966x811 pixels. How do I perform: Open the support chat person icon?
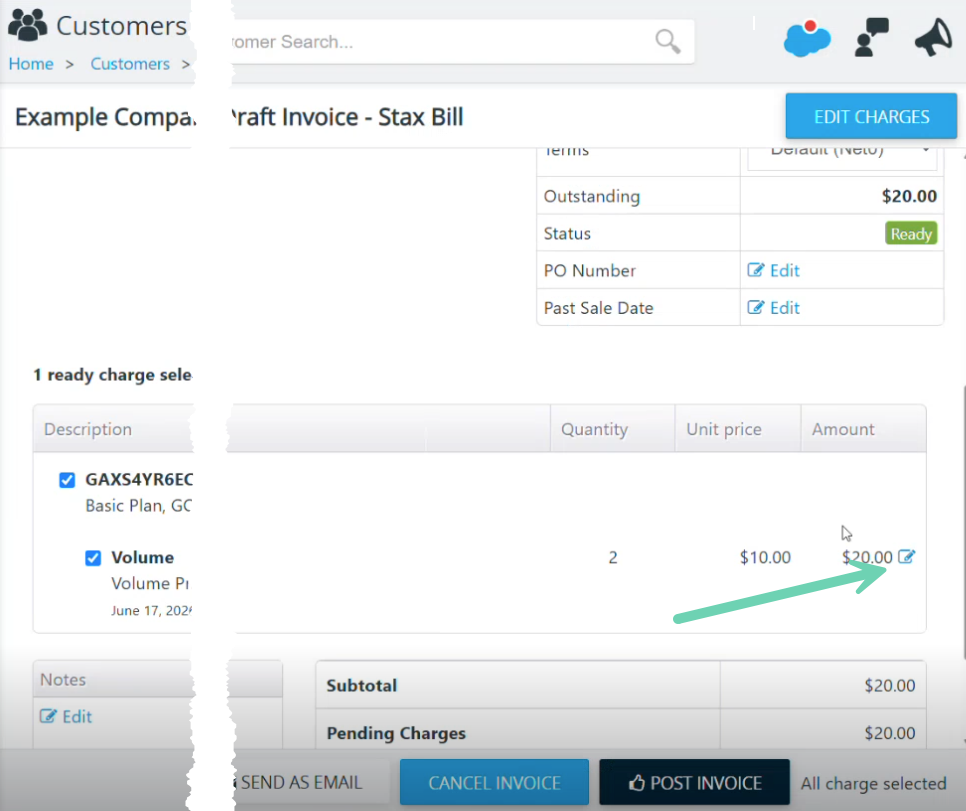click(872, 38)
